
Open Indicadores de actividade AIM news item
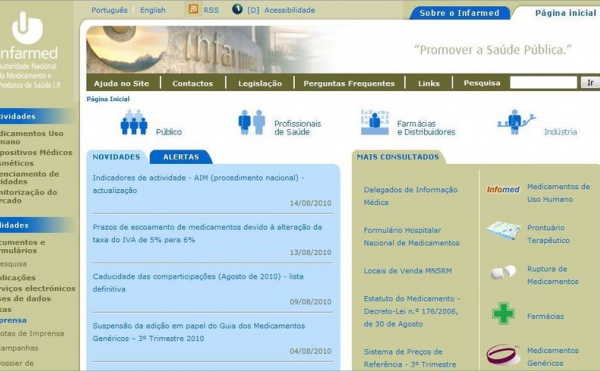(198, 184)
